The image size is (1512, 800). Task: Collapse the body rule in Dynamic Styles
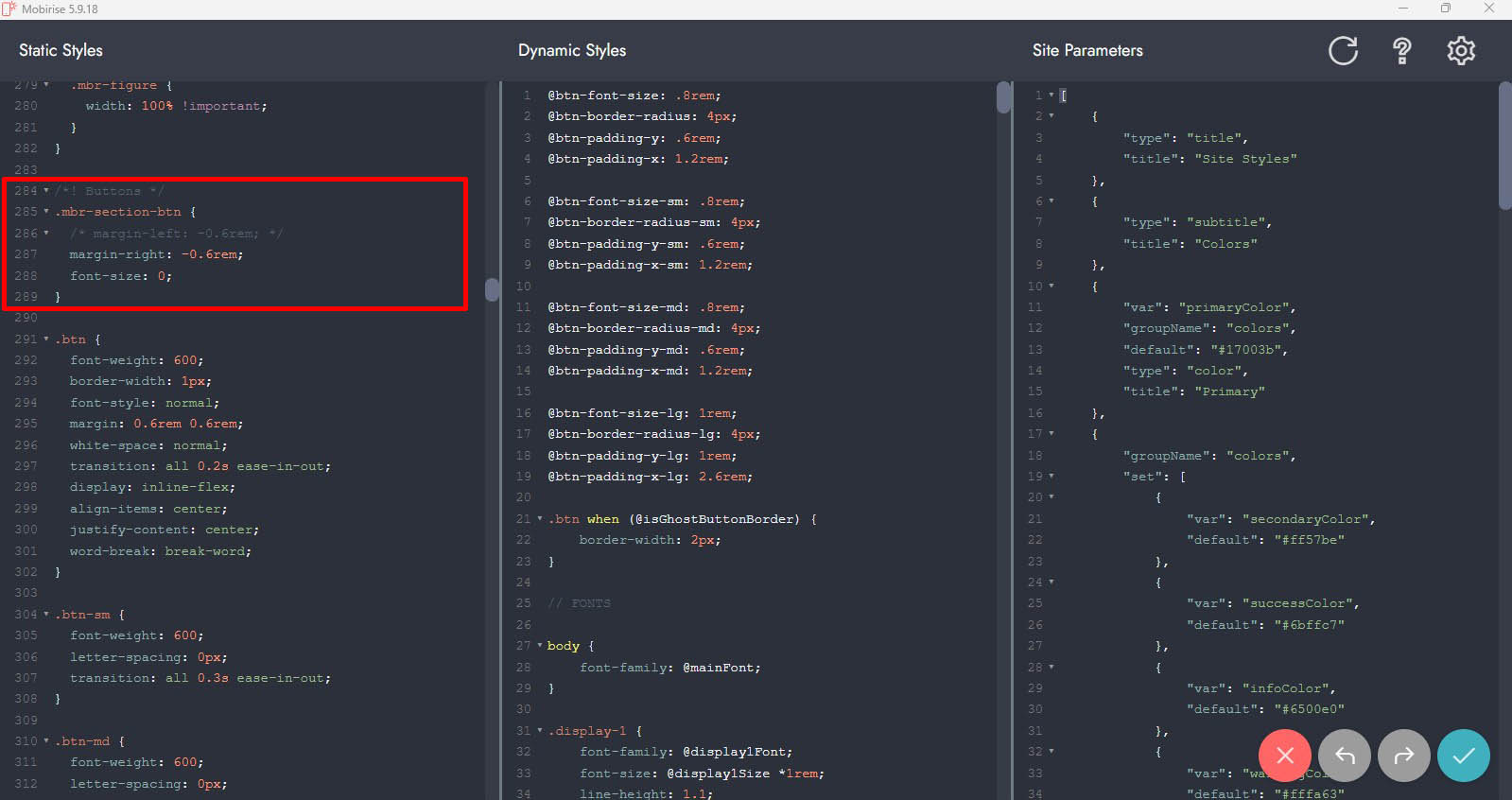click(540, 646)
